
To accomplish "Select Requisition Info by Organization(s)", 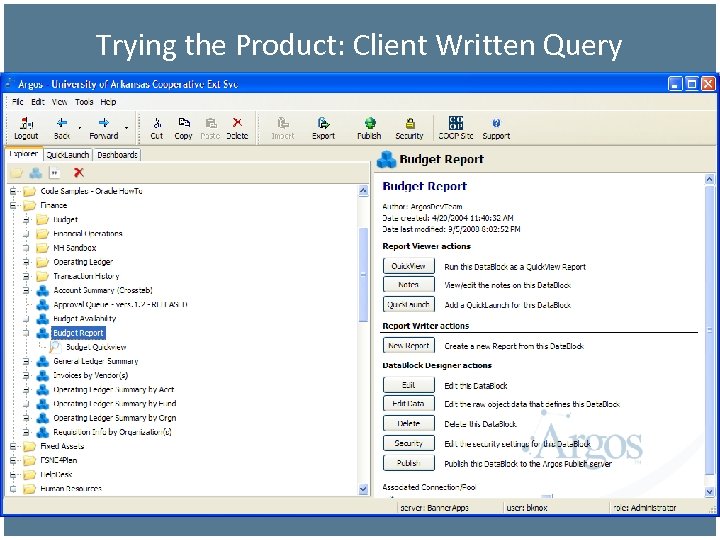I will (112, 432).
